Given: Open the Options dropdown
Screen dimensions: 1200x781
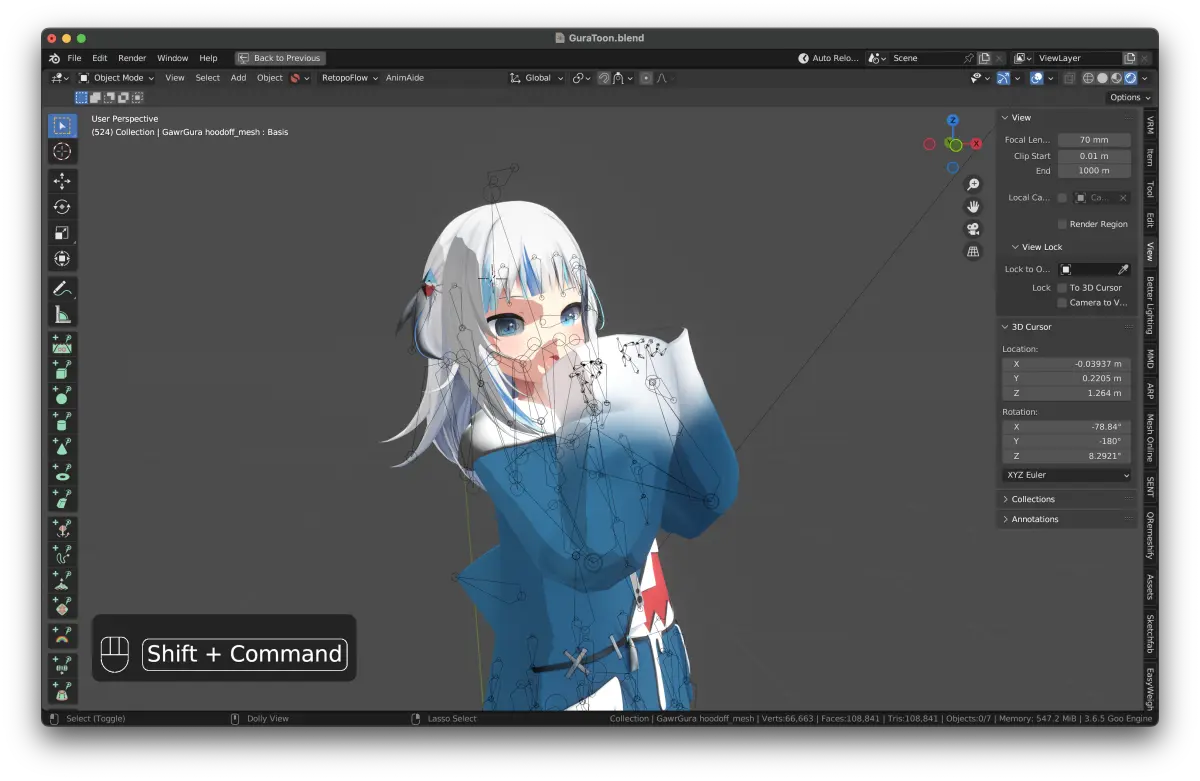Looking at the screenshot, I should pos(1130,97).
